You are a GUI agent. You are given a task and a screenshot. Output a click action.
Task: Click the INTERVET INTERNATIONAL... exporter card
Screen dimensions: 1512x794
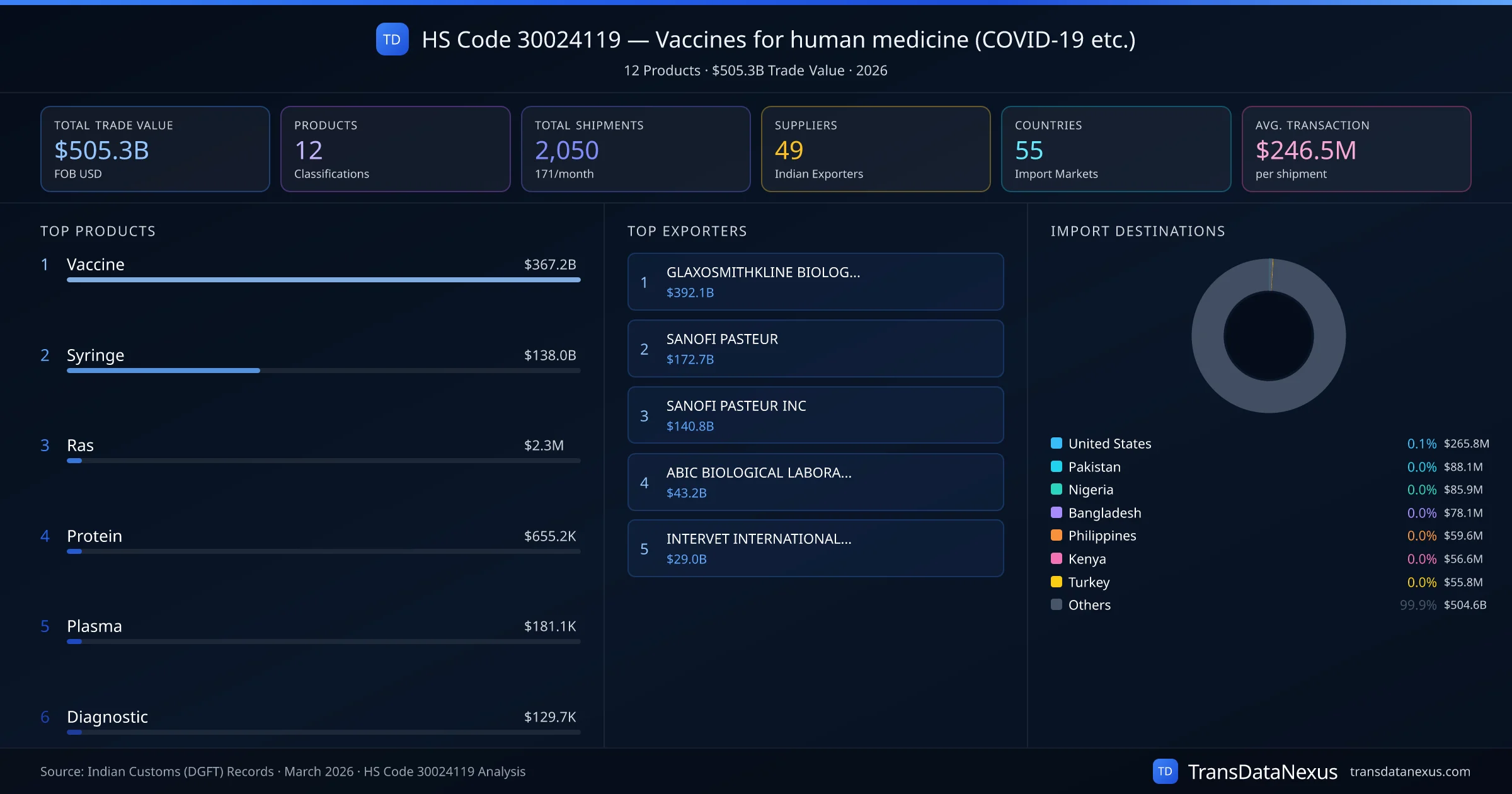pyautogui.click(x=815, y=548)
